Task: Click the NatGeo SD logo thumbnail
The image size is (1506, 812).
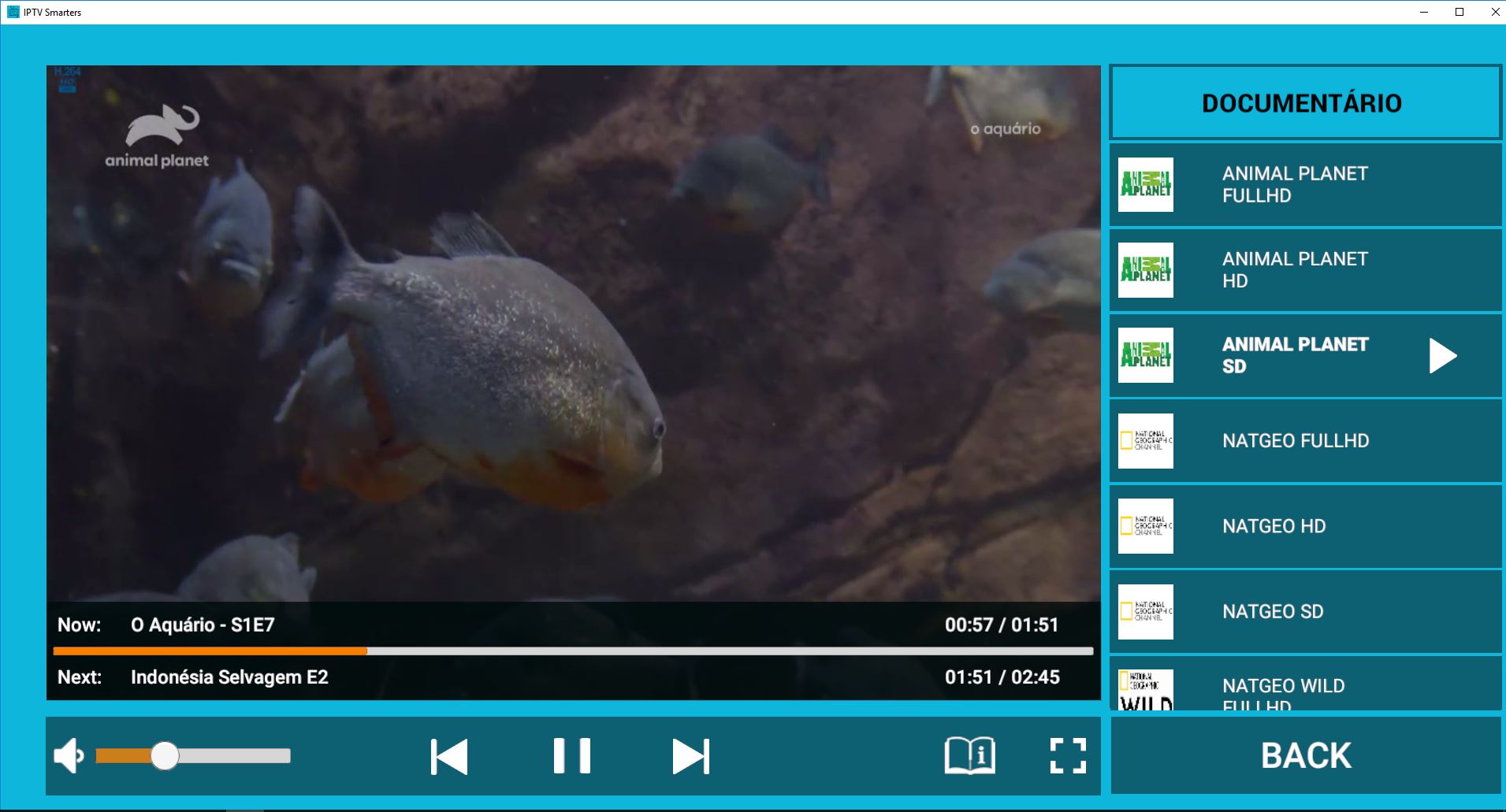Action: click(1146, 611)
